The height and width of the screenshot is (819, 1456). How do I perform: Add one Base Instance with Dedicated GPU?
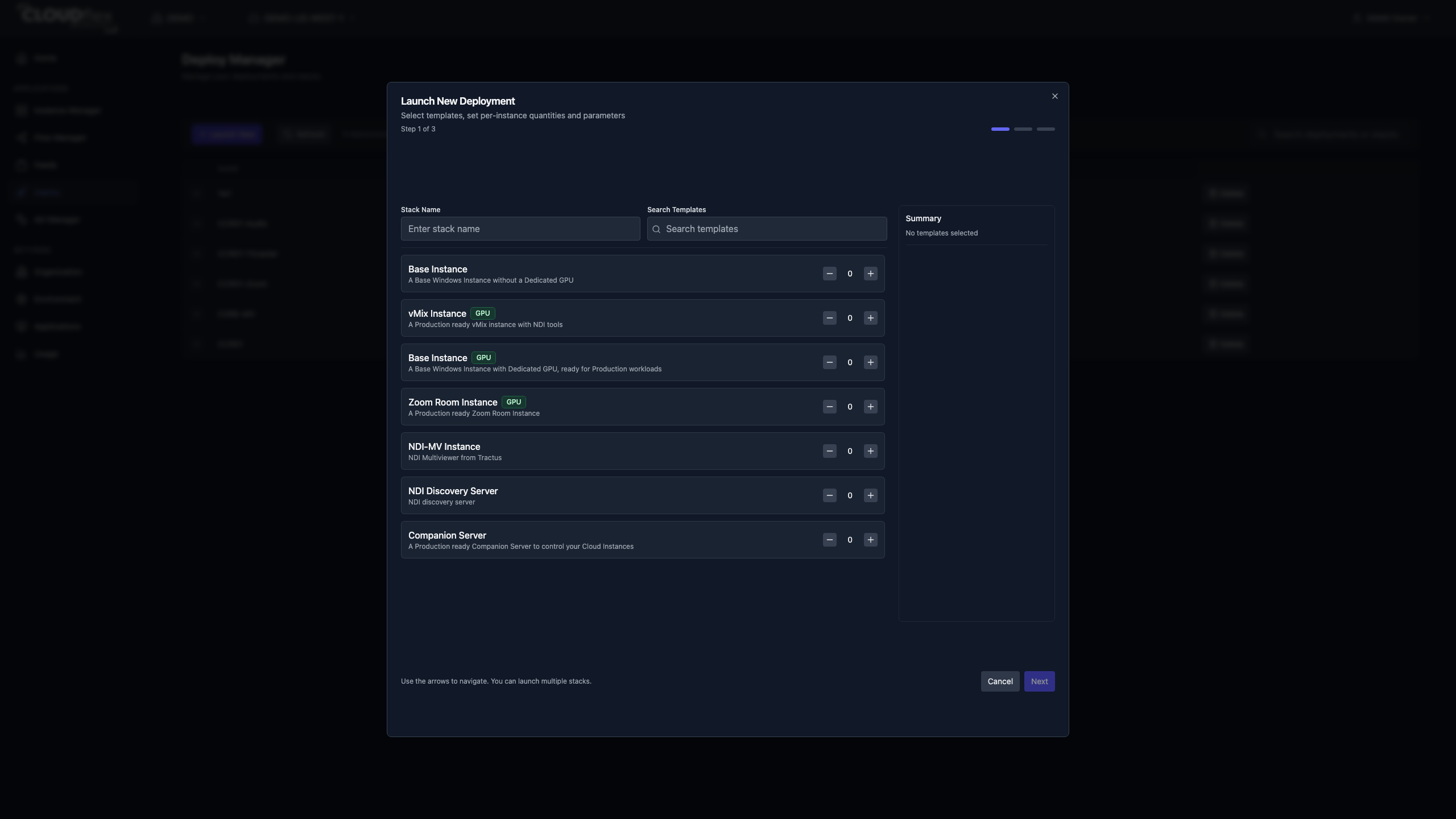point(870,362)
